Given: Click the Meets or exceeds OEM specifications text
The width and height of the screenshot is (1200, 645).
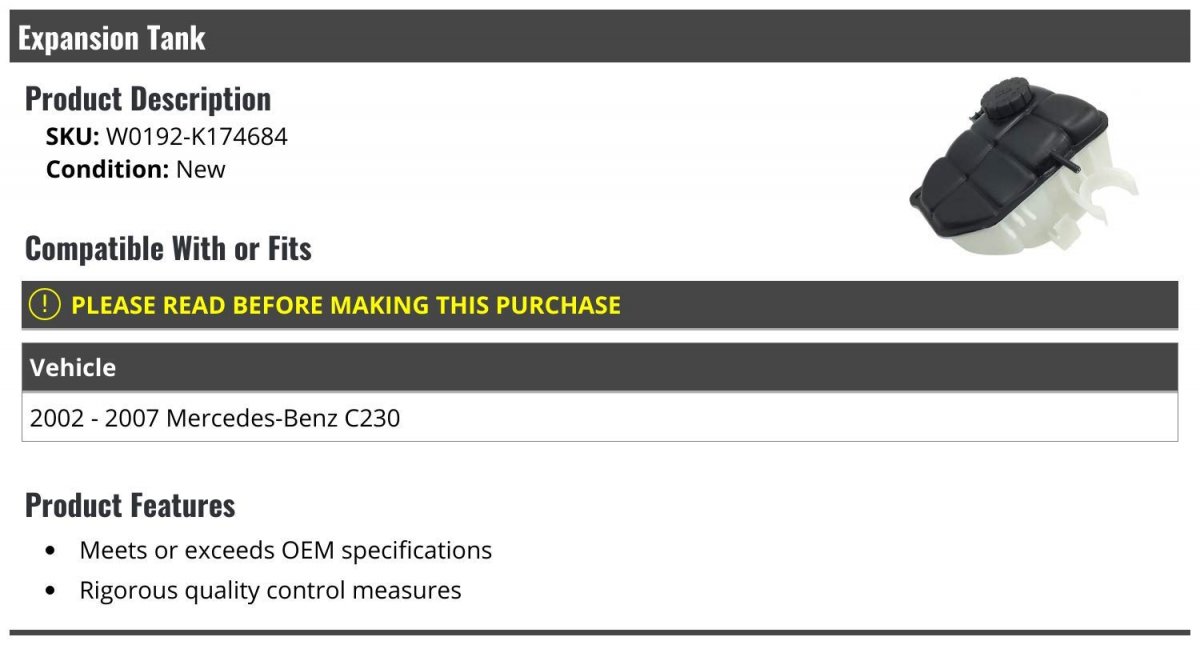Looking at the screenshot, I should pyautogui.click(x=286, y=550).
